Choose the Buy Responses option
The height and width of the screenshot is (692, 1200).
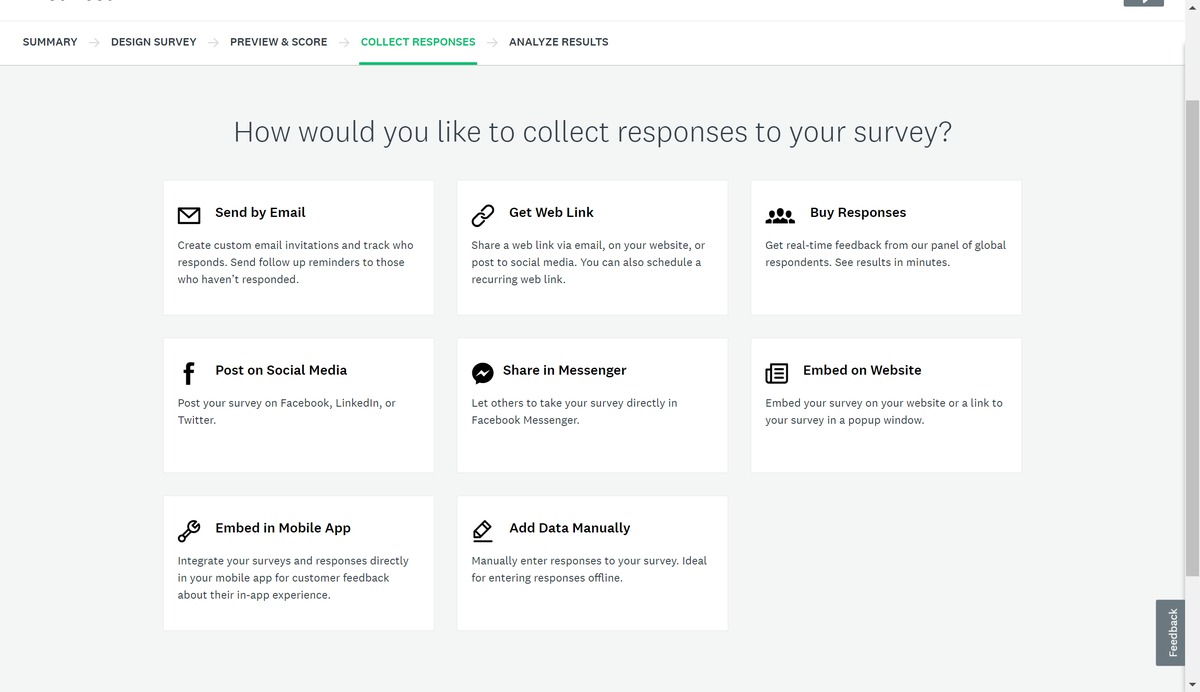click(x=885, y=246)
